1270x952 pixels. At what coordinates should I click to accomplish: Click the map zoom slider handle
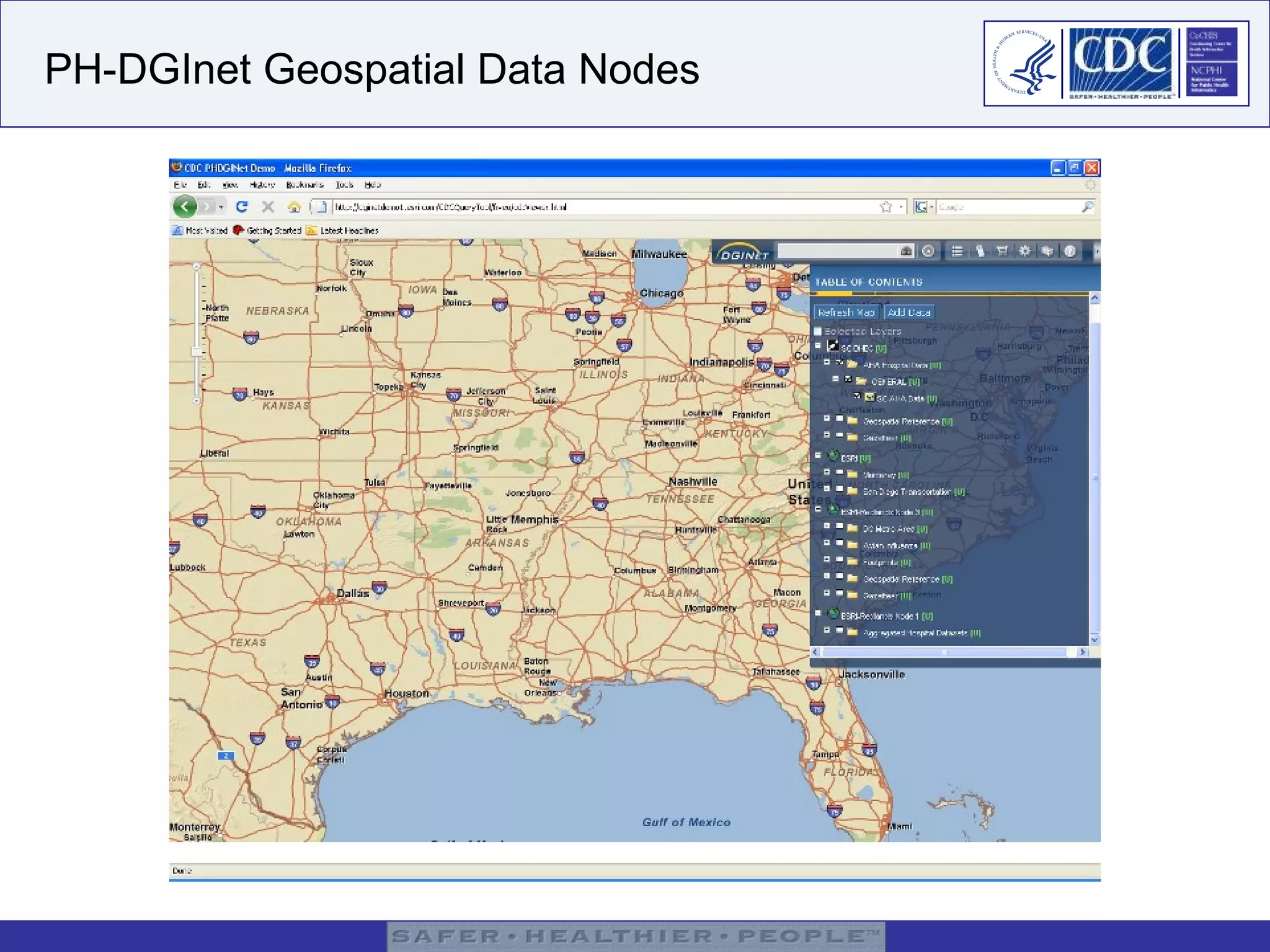click(x=197, y=351)
